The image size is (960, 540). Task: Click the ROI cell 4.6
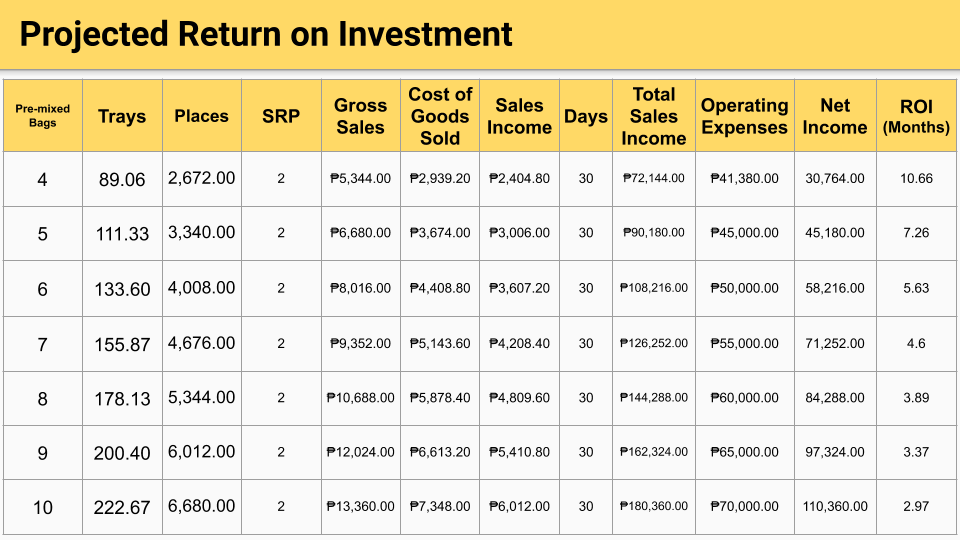coord(916,344)
